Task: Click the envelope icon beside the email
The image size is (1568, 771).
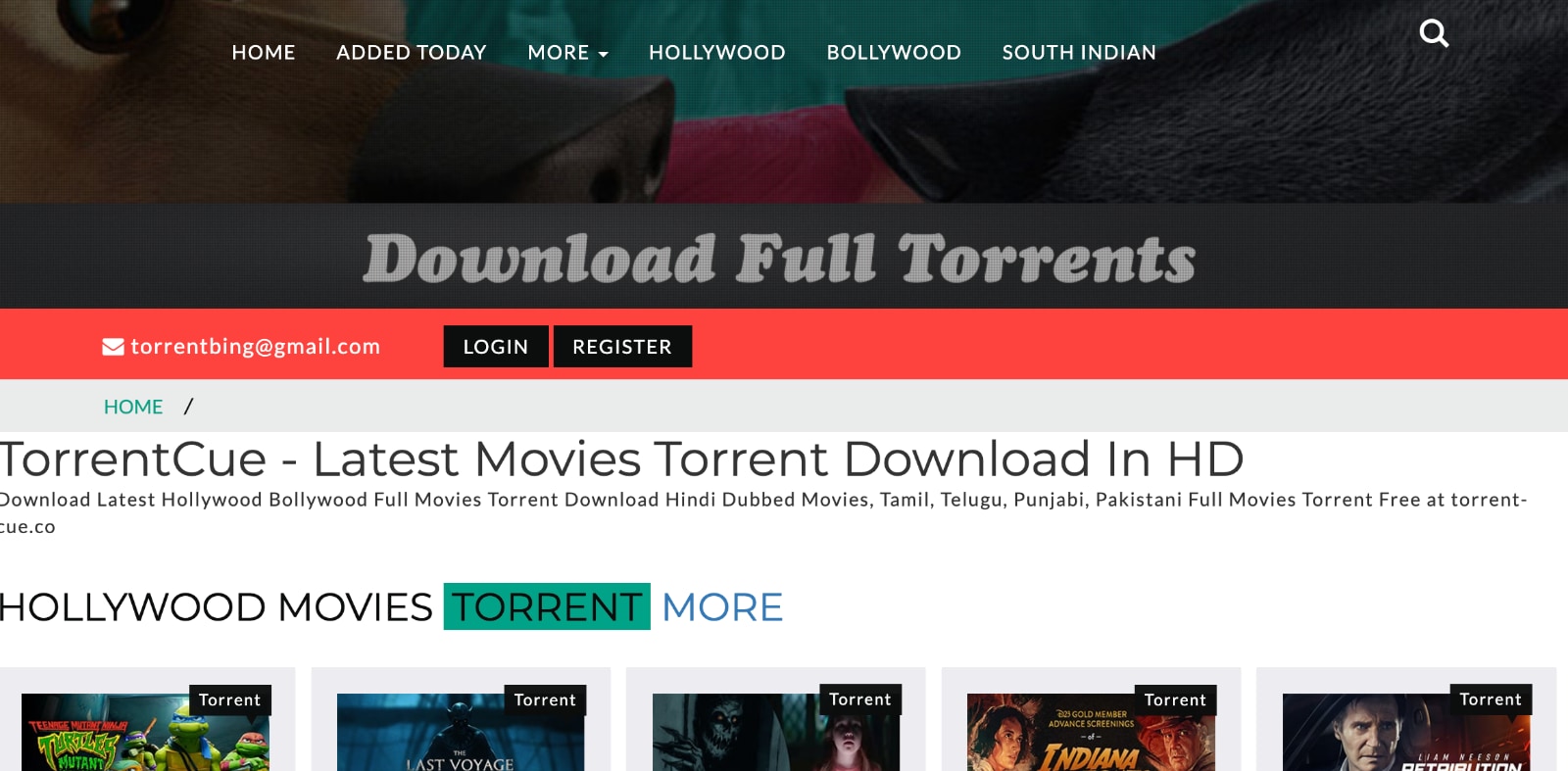Action: pos(113,347)
